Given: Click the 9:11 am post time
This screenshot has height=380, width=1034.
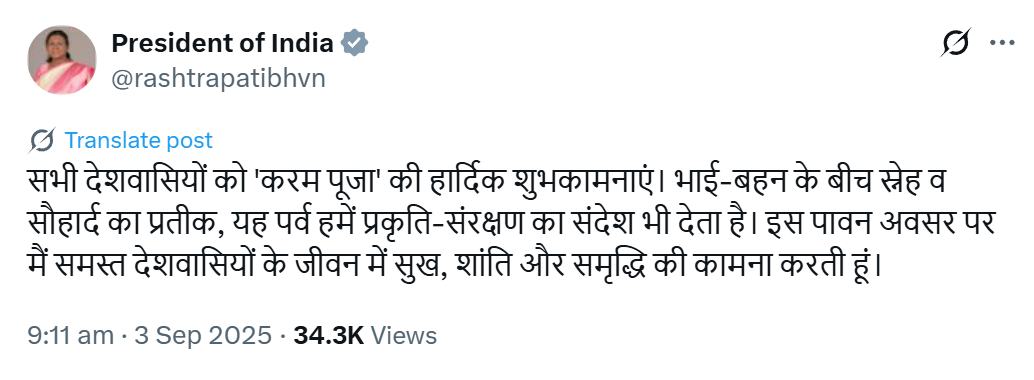Looking at the screenshot, I should pos(71,335).
